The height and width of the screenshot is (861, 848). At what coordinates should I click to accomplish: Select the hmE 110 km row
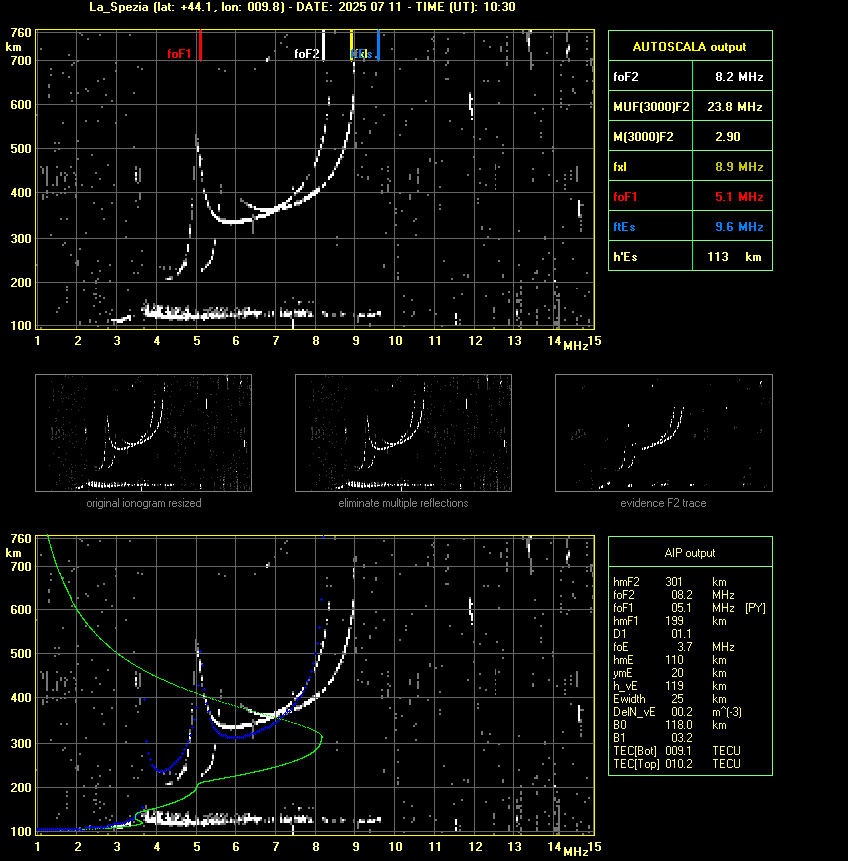click(670, 660)
